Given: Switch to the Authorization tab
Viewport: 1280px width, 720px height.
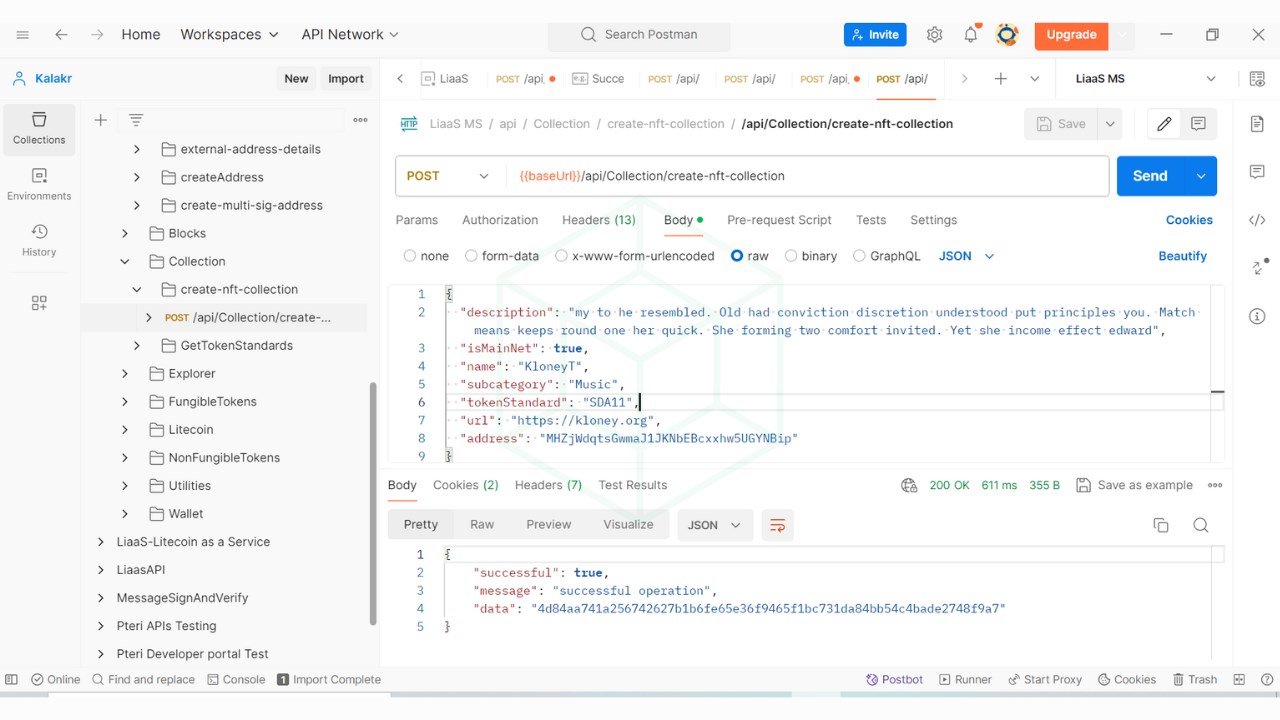Looking at the screenshot, I should point(500,220).
